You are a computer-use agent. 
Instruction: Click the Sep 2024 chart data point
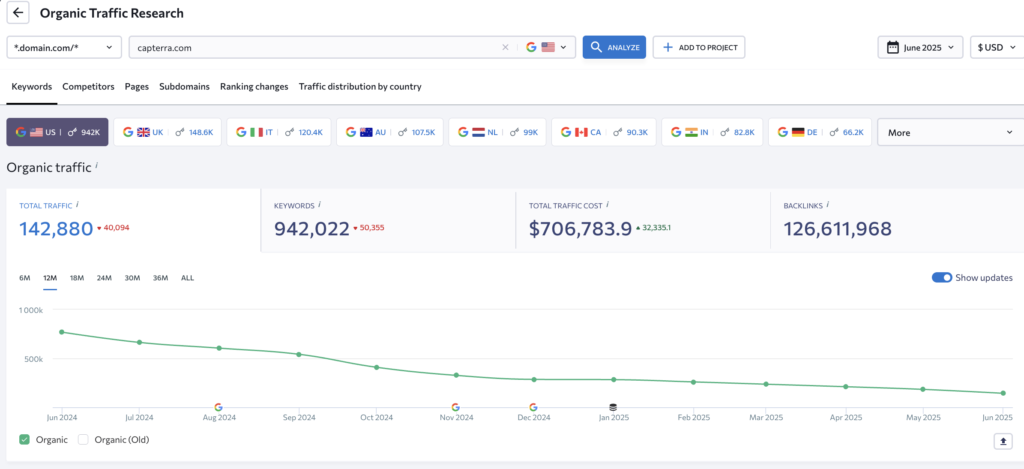298,354
